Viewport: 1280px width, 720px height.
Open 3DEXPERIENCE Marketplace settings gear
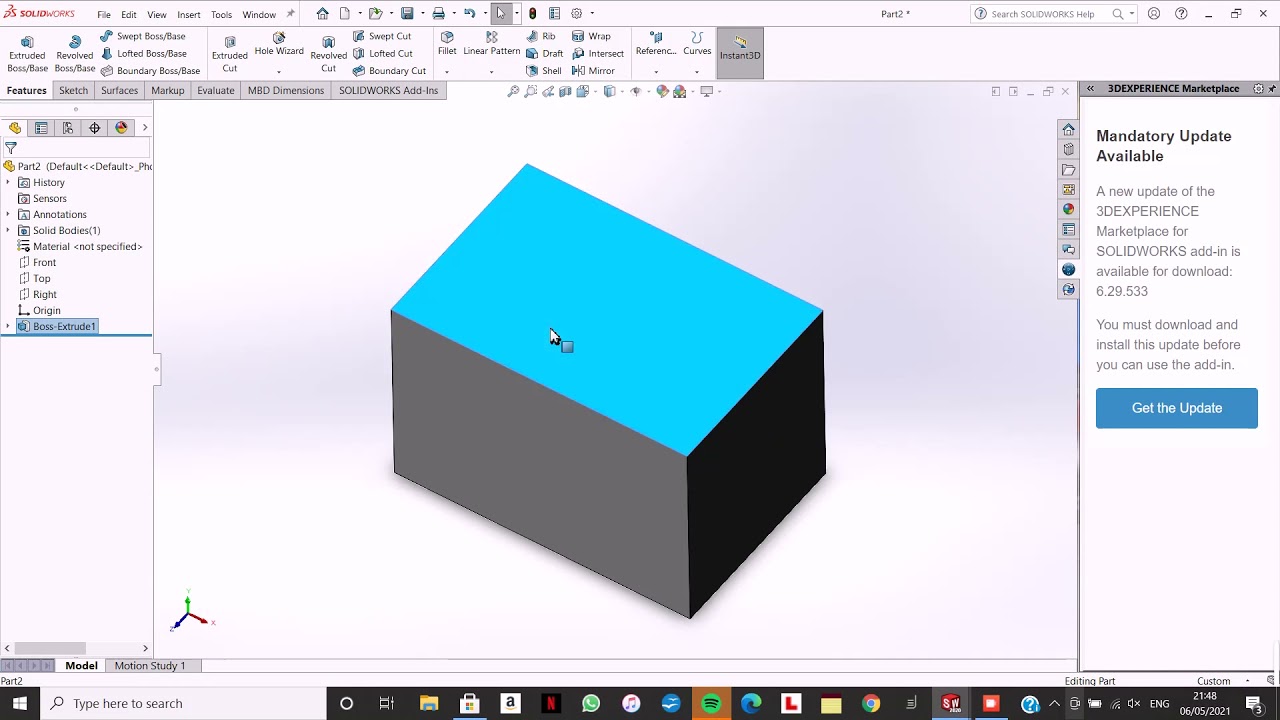[x=1258, y=89]
